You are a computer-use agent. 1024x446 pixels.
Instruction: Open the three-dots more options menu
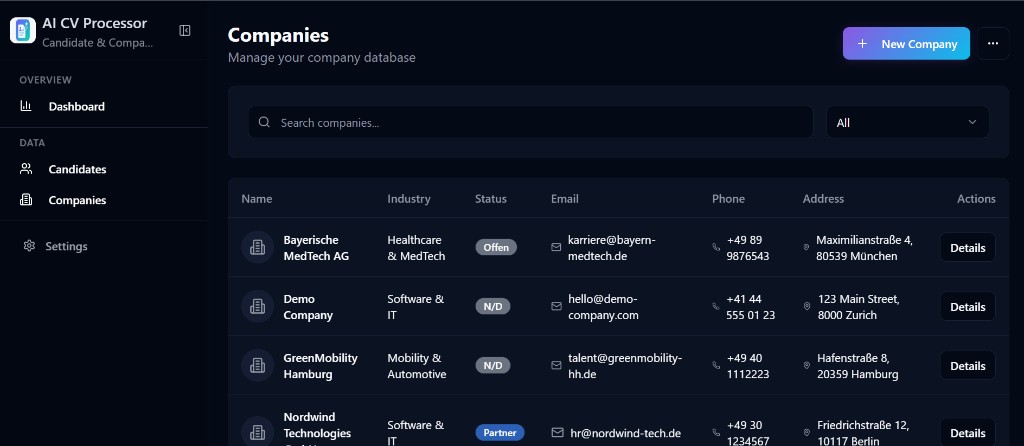point(993,44)
